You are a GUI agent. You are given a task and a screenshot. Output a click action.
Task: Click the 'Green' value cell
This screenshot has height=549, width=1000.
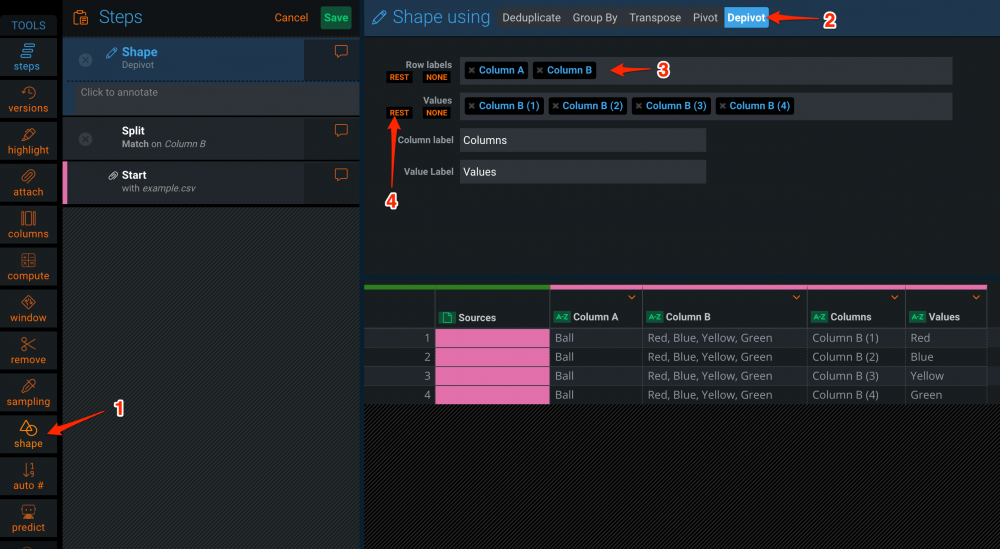(946, 395)
